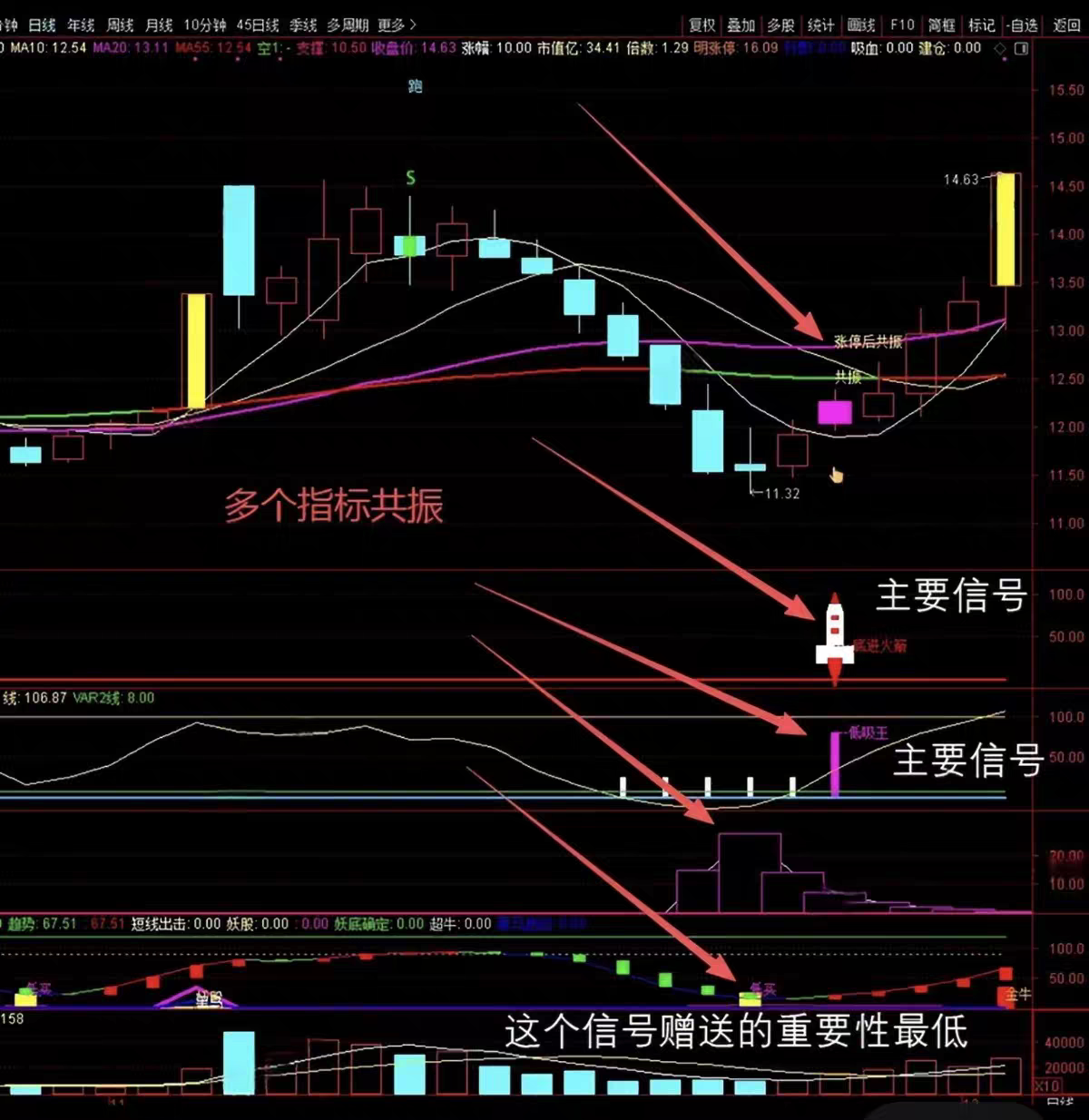The width and height of the screenshot is (1089, 1120).
Task: Click the 短线出击: 0.00 label
Action: click(176, 924)
